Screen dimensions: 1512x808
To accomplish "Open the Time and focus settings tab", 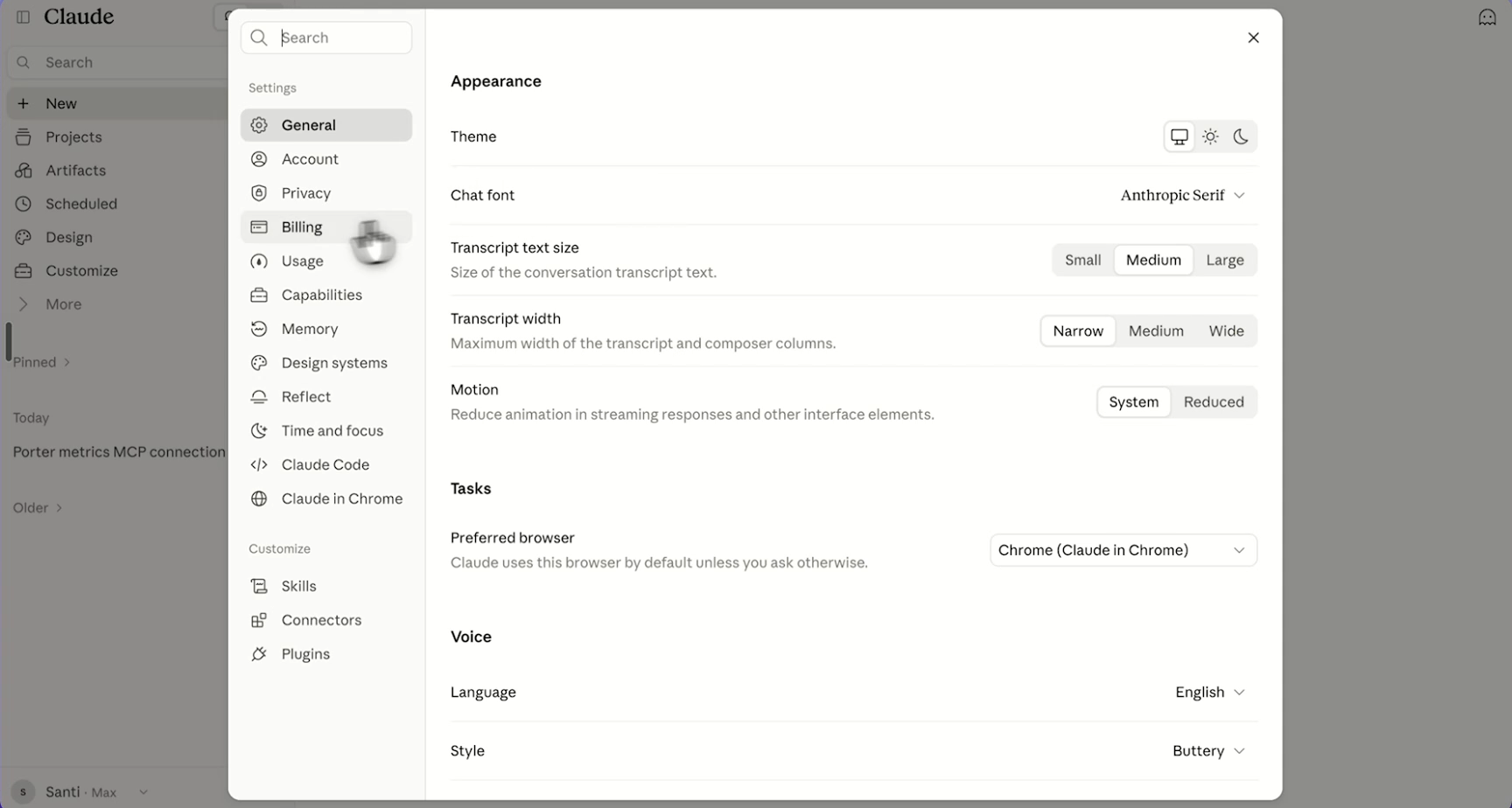I will tap(326, 430).
